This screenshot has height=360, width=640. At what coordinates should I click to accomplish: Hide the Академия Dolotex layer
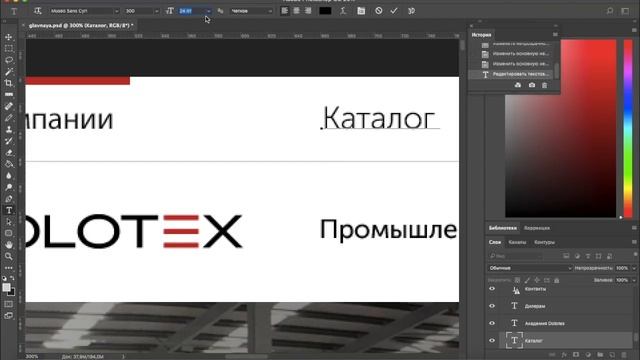click(x=492, y=323)
